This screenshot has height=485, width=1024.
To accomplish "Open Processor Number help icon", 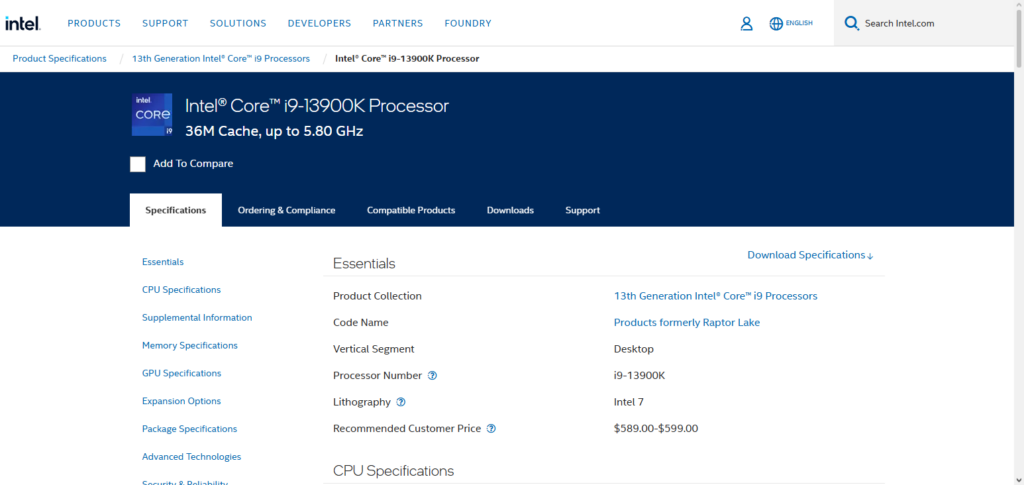I will (432, 375).
